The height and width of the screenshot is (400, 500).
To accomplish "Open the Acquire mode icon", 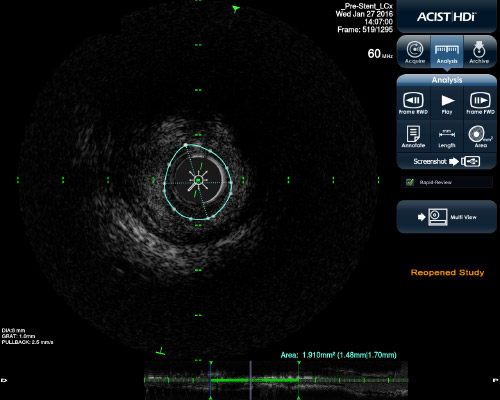I will [x=415, y=52].
